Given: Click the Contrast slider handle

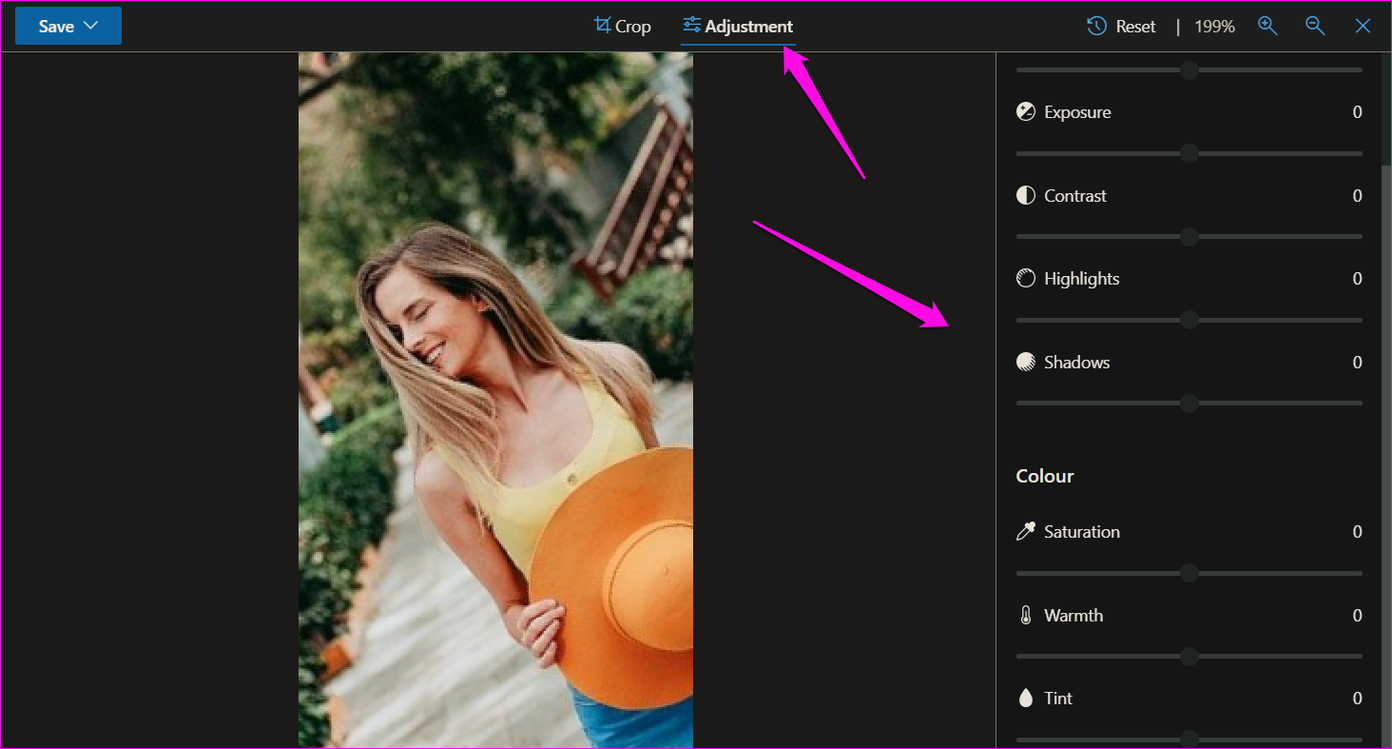Looking at the screenshot, I should 1189,237.
